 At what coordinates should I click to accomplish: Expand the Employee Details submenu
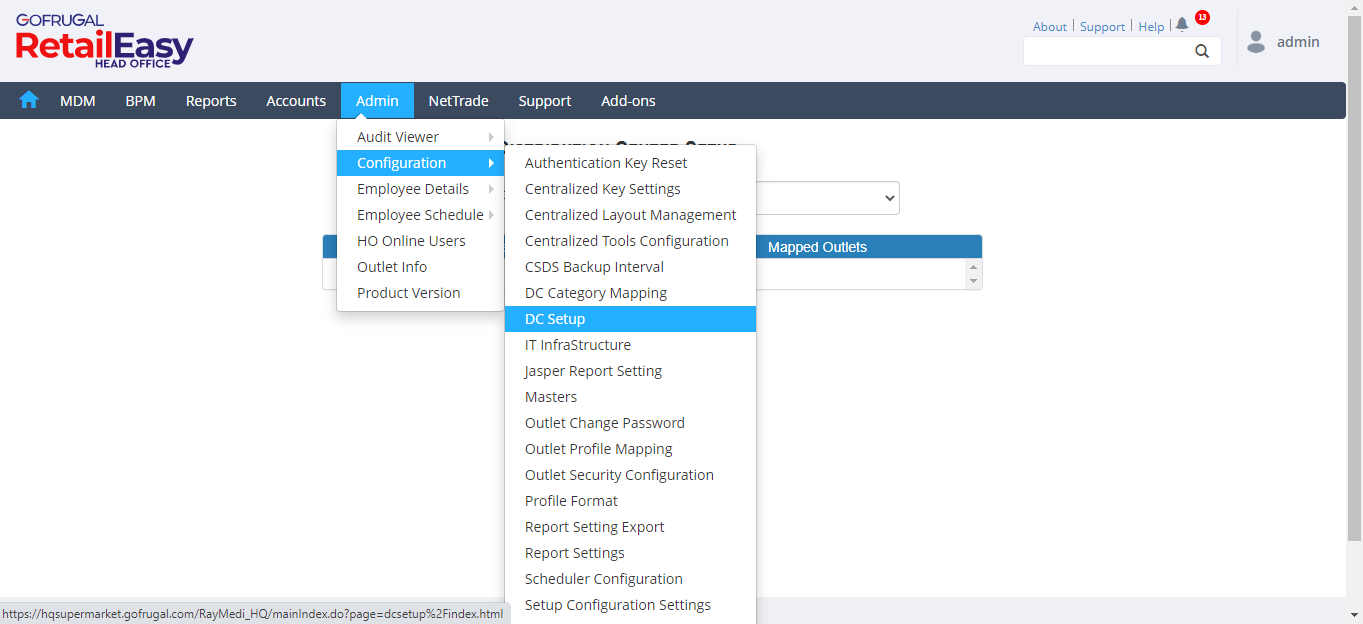tap(420, 189)
